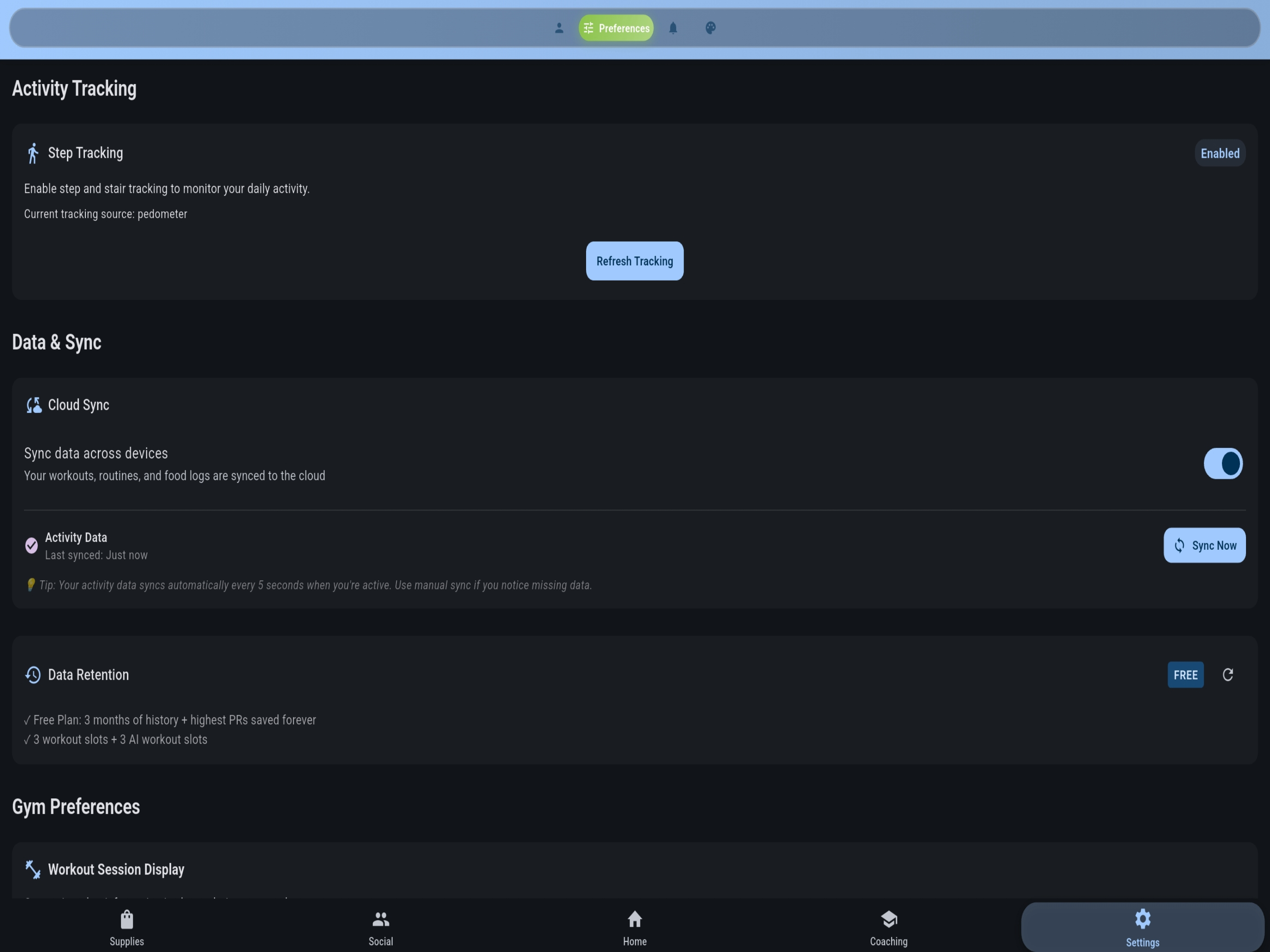Image resolution: width=1270 pixels, height=952 pixels.
Task: Open the notifications bell tab
Action: pos(673,28)
